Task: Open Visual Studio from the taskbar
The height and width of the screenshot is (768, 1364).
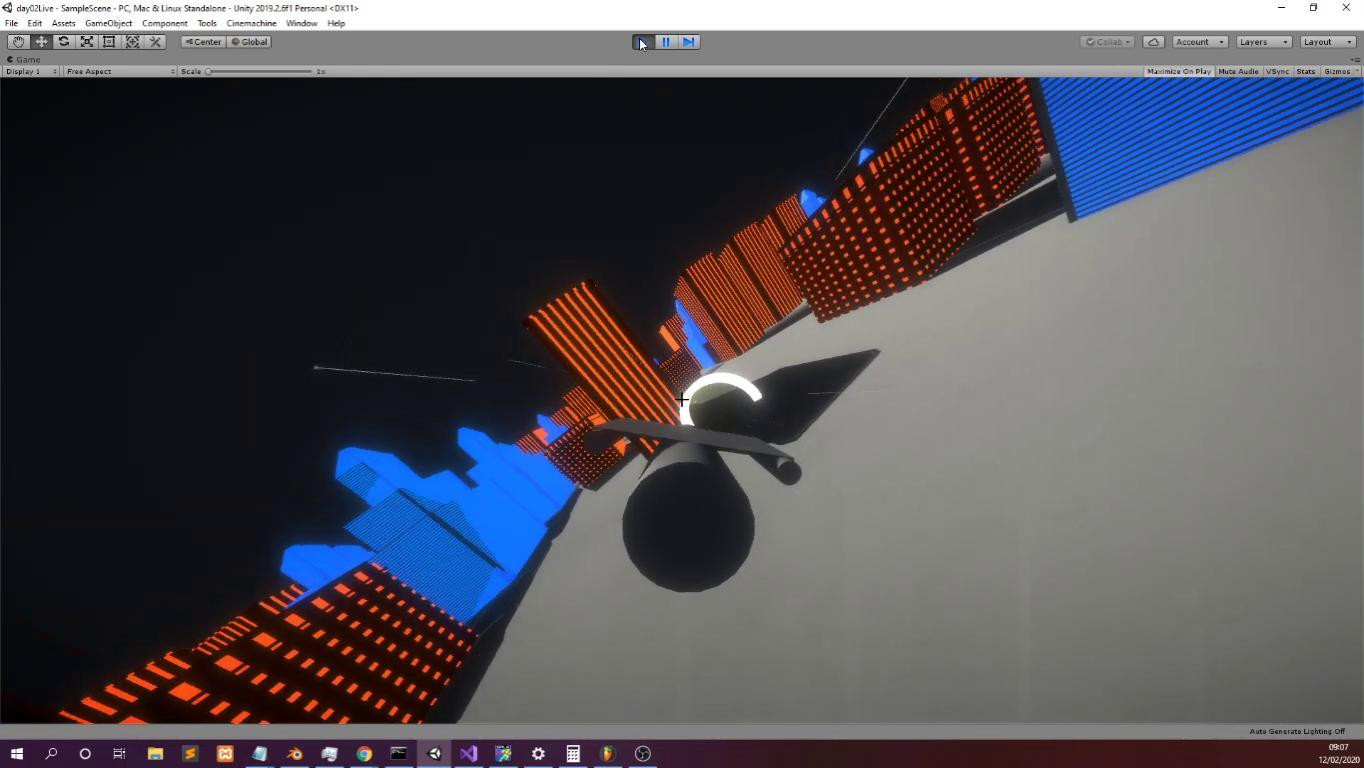Action: (468, 753)
